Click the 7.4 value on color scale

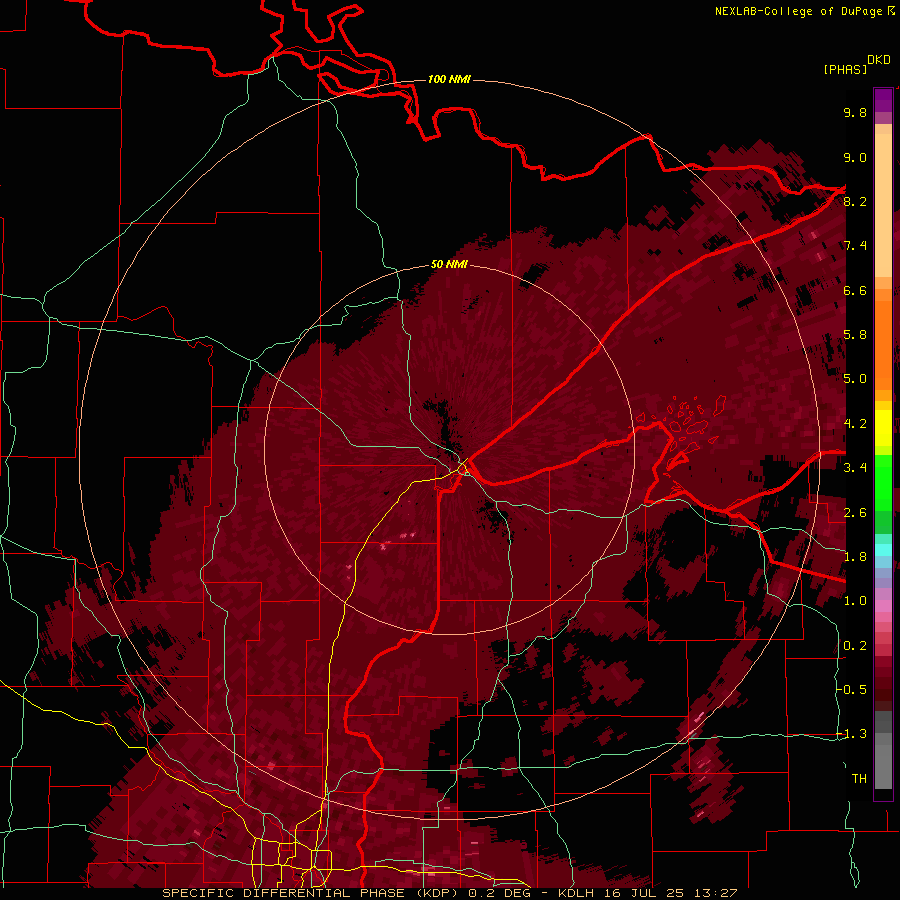tap(855, 246)
